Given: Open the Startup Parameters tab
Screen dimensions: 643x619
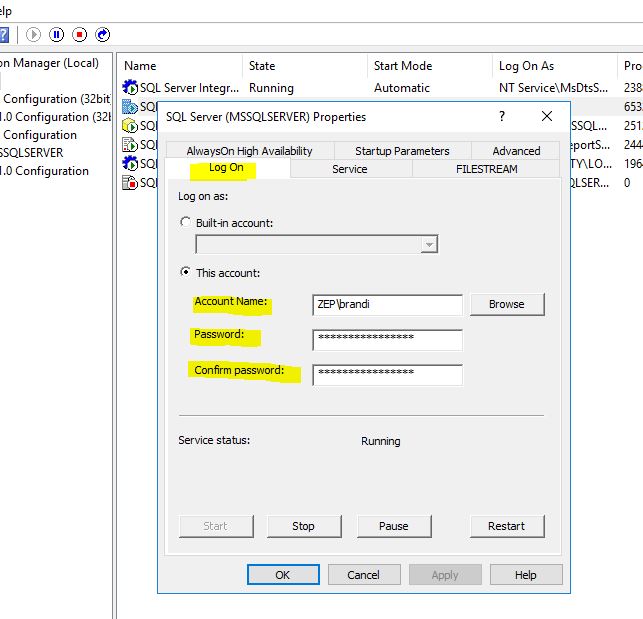Looking at the screenshot, I should tap(402, 151).
